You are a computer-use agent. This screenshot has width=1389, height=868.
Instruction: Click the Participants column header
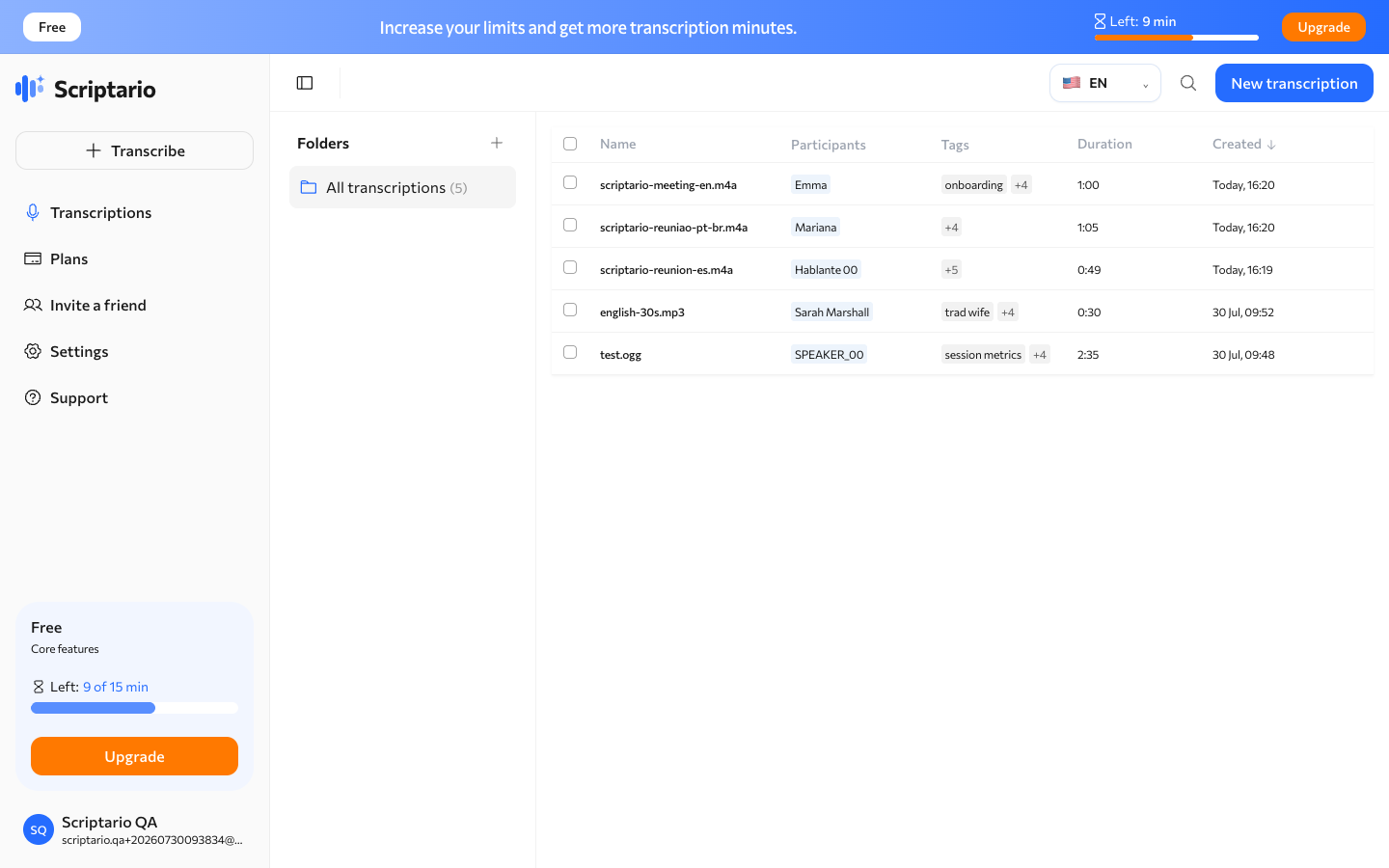point(829,145)
